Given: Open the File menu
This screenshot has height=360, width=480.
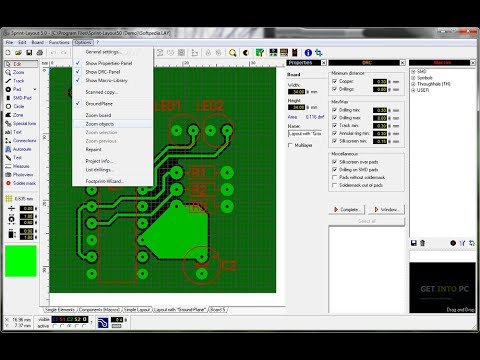Looking at the screenshot, I should click(x=9, y=42).
